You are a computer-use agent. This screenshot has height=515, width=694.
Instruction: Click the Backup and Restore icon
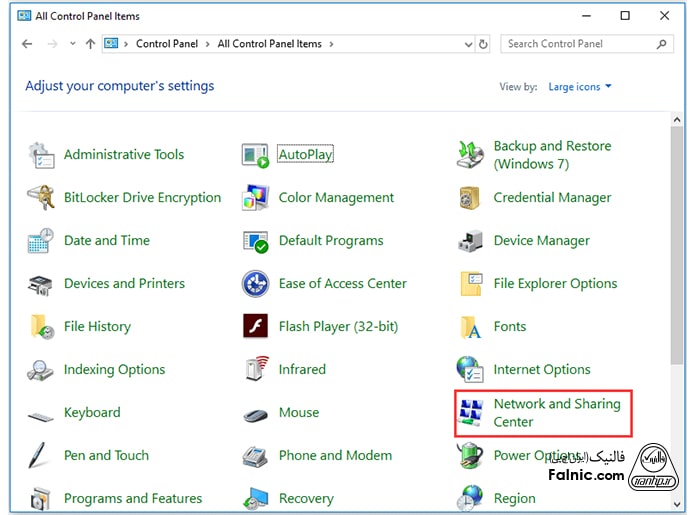[470, 155]
